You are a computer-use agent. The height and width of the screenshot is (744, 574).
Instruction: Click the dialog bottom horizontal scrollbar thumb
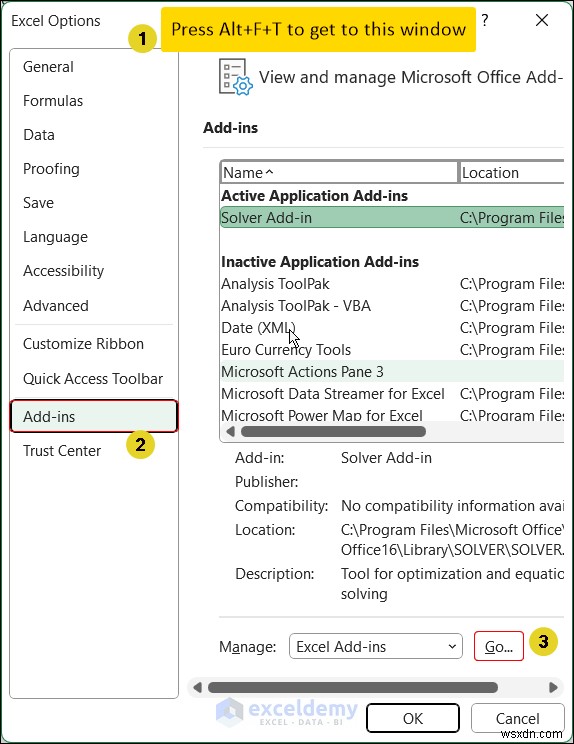[353, 687]
